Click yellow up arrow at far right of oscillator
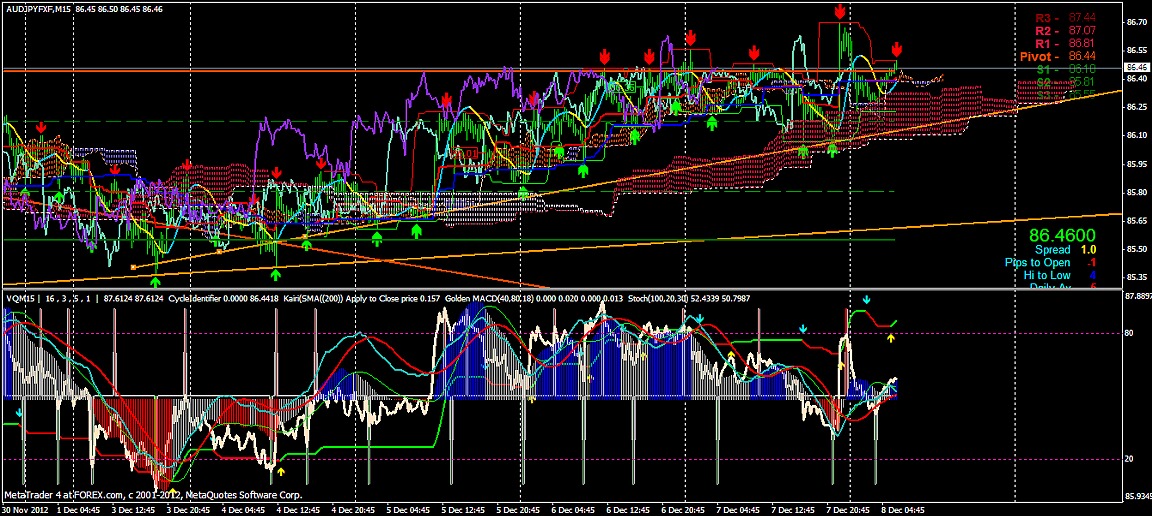Screen dimensions: 1152x516 pos(891,338)
